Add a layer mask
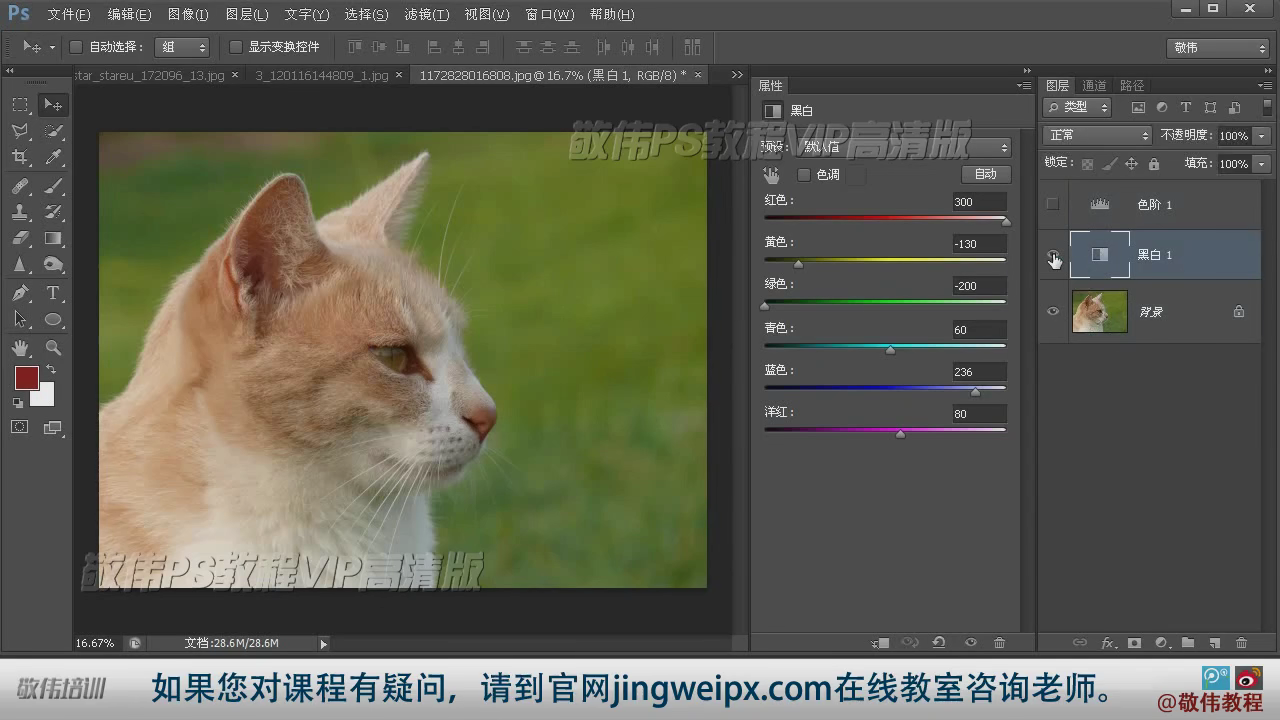The image size is (1280, 720). click(1134, 643)
